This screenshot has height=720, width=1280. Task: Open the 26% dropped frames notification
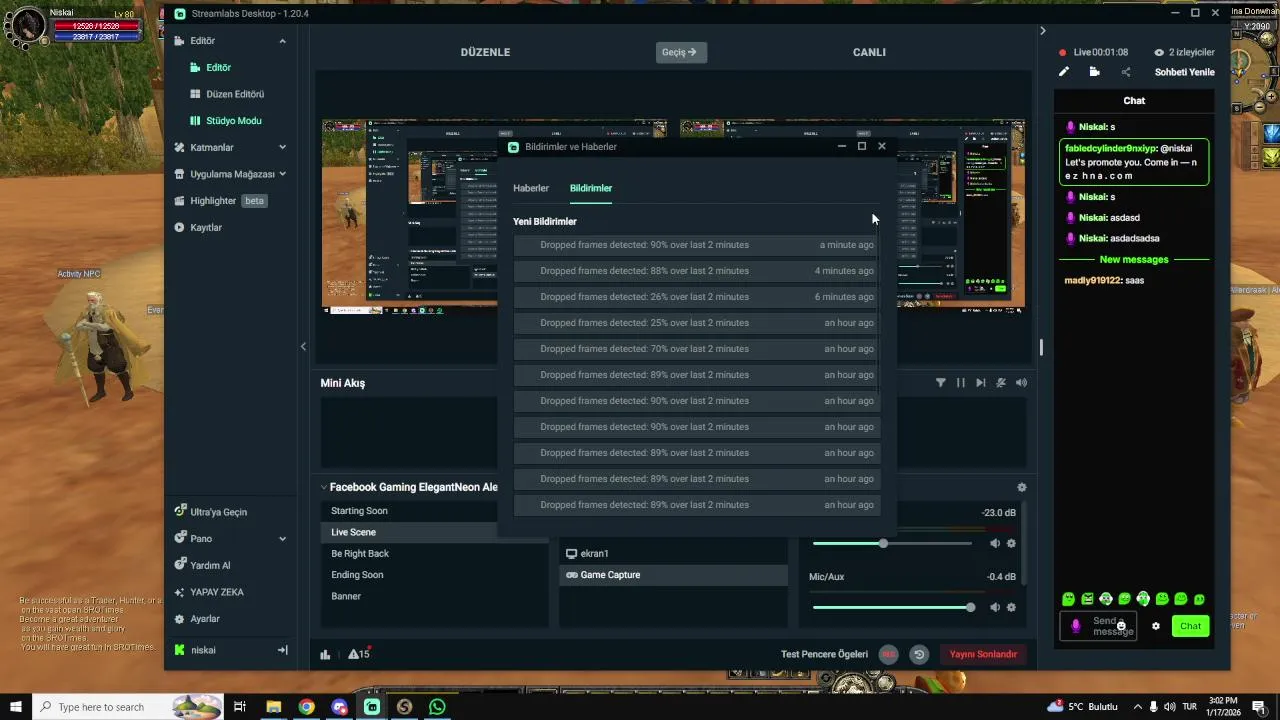697,297
